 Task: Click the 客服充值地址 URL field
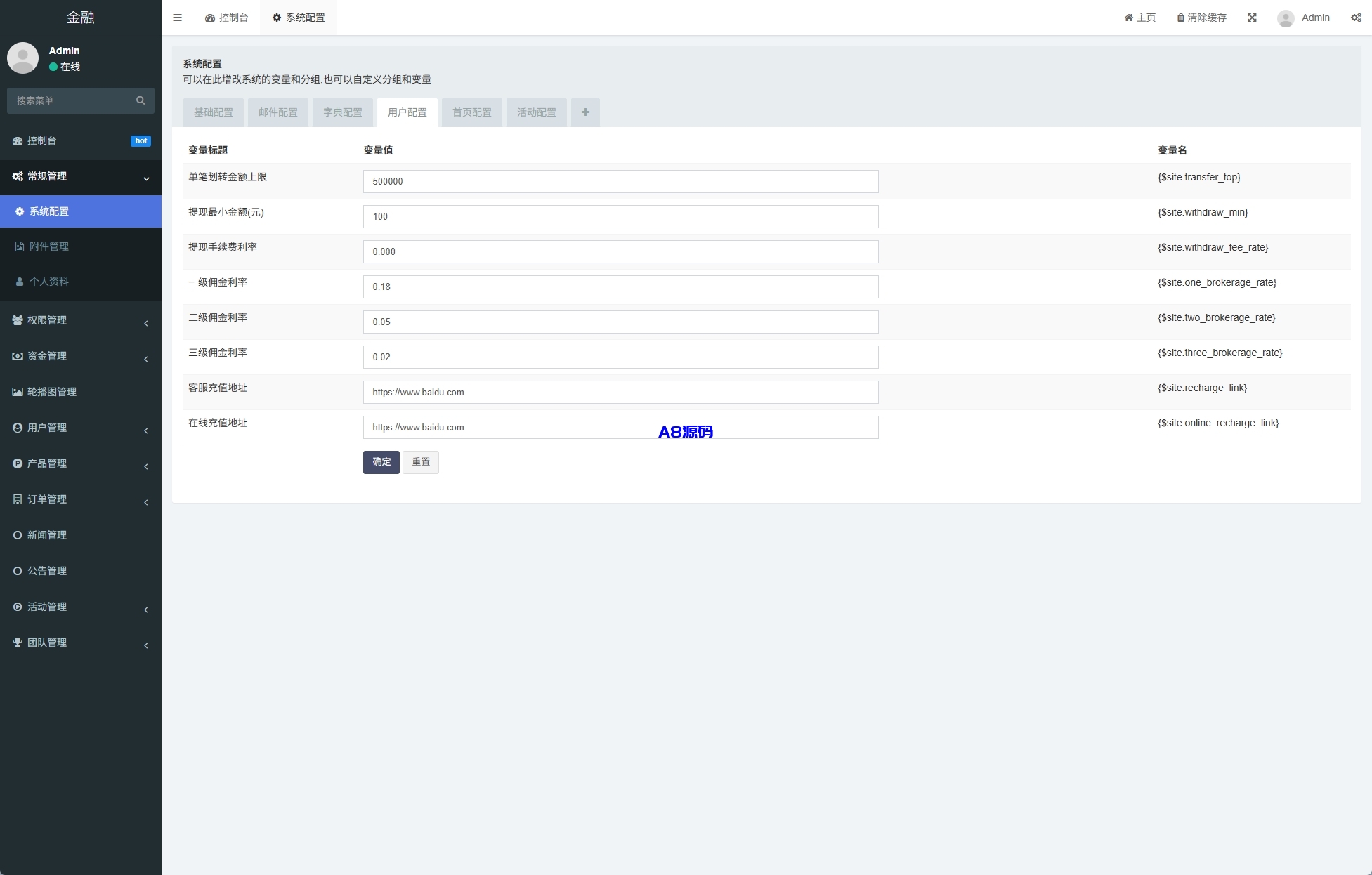coord(621,392)
